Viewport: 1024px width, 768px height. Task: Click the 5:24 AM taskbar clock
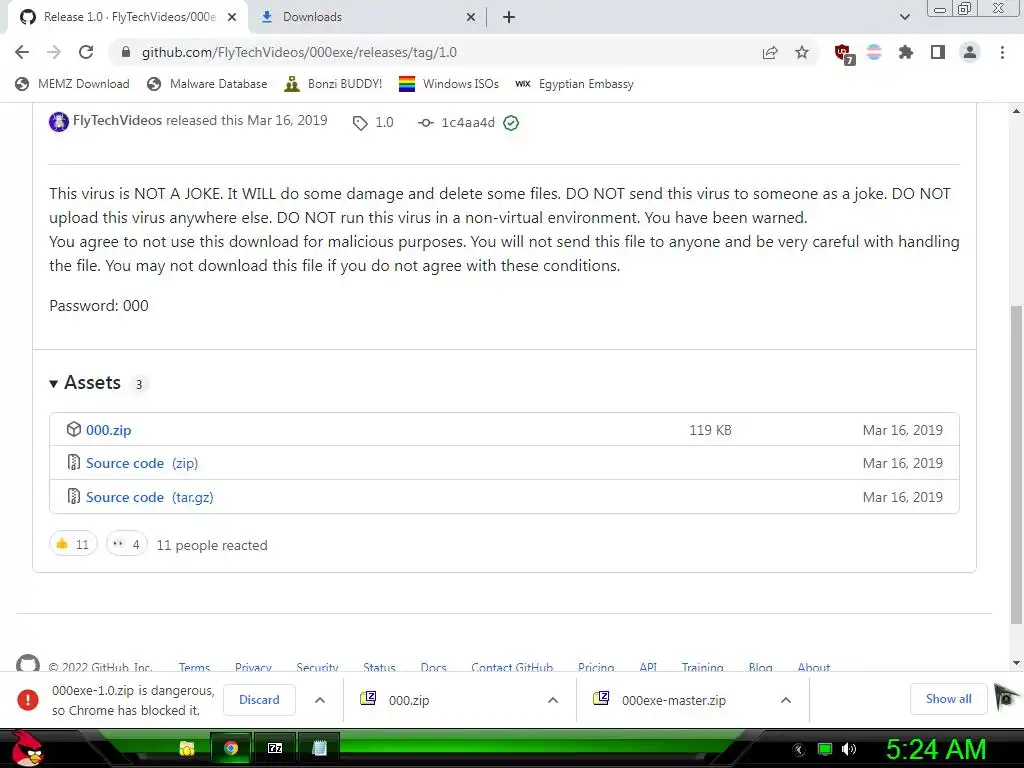[x=936, y=749]
